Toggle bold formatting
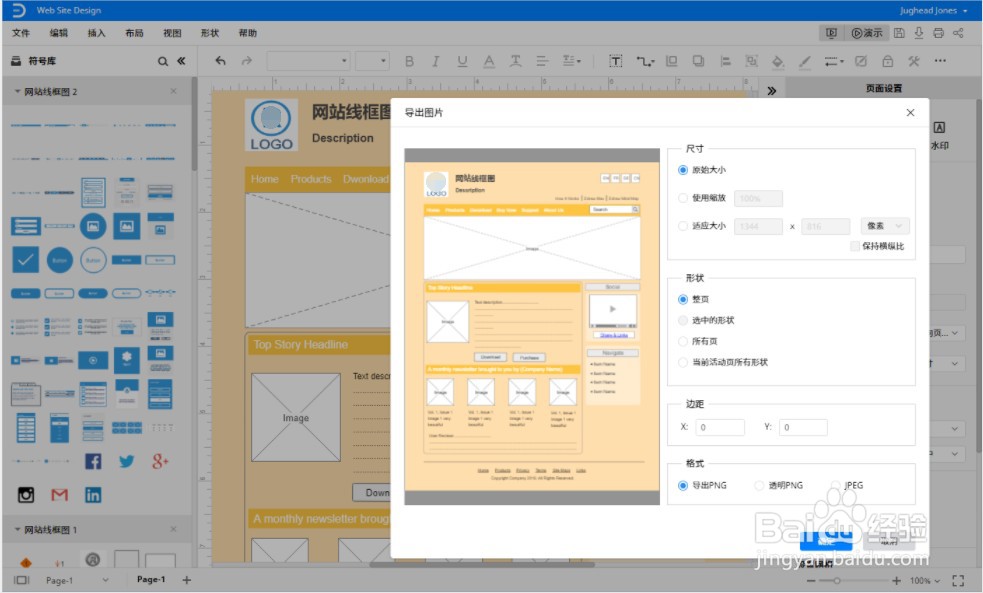This screenshot has height=593, width=983. point(409,61)
